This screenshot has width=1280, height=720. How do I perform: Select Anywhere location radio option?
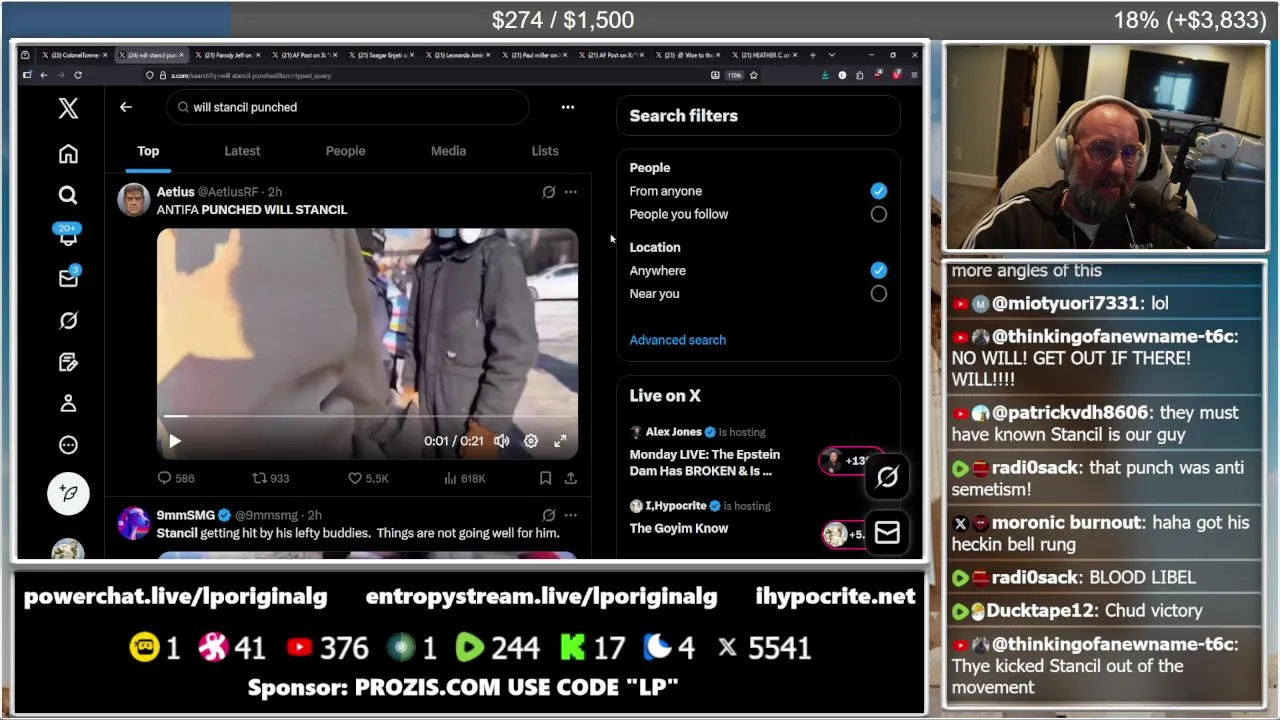[878, 271]
